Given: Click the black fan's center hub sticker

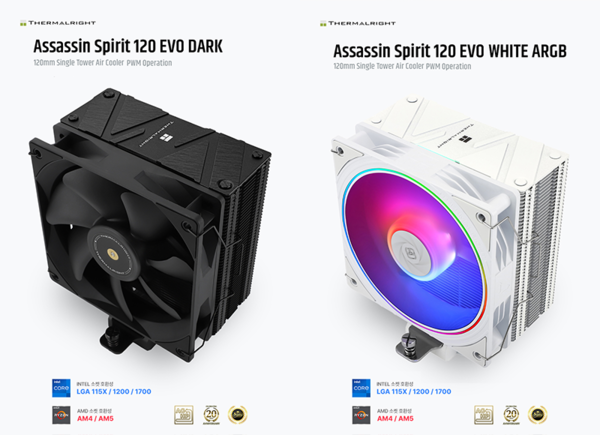Looking at the screenshot, I should pyautogui.click(x=112, y=252).
